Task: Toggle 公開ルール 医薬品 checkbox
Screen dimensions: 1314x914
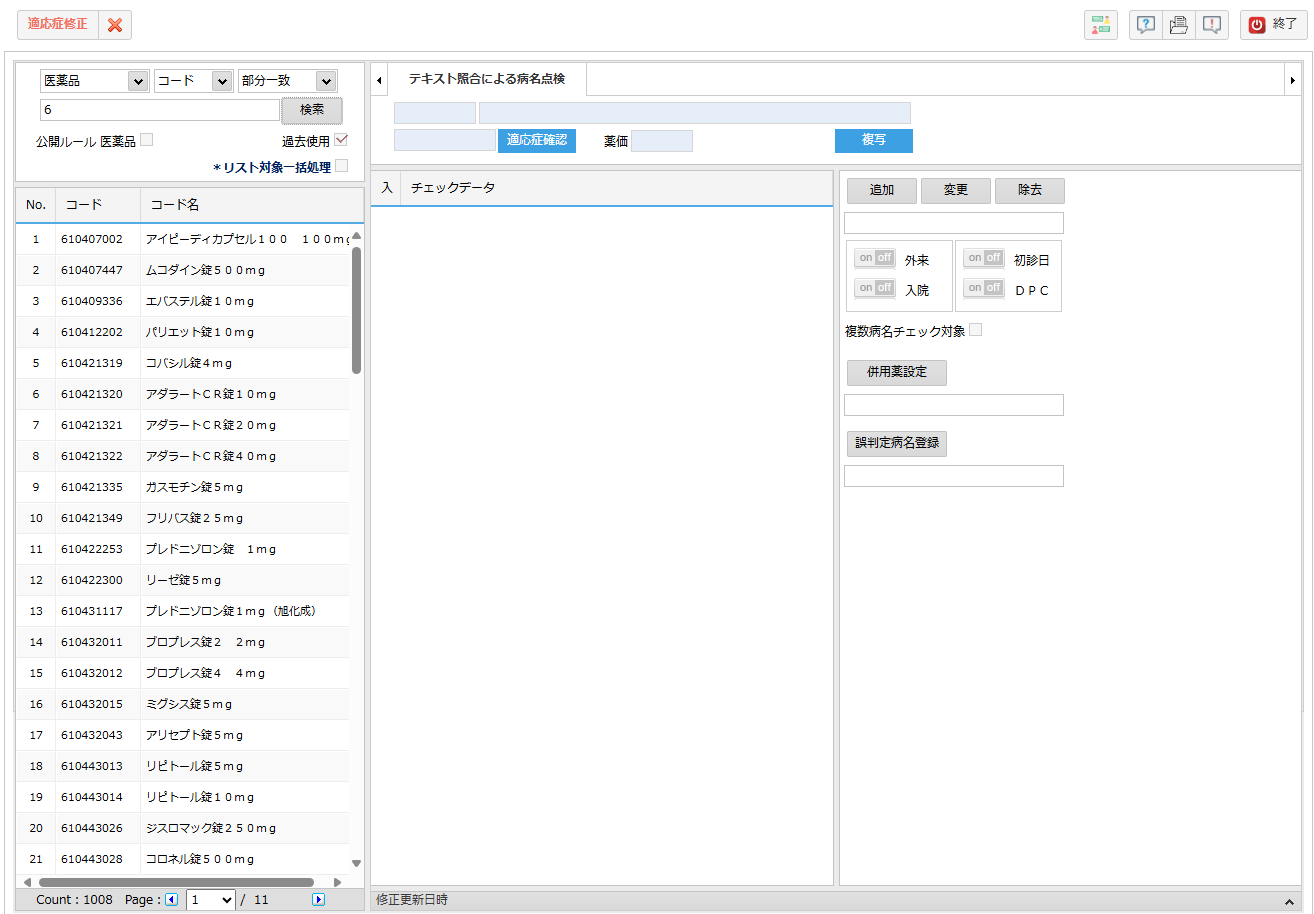Action: (x=147, y=140)
